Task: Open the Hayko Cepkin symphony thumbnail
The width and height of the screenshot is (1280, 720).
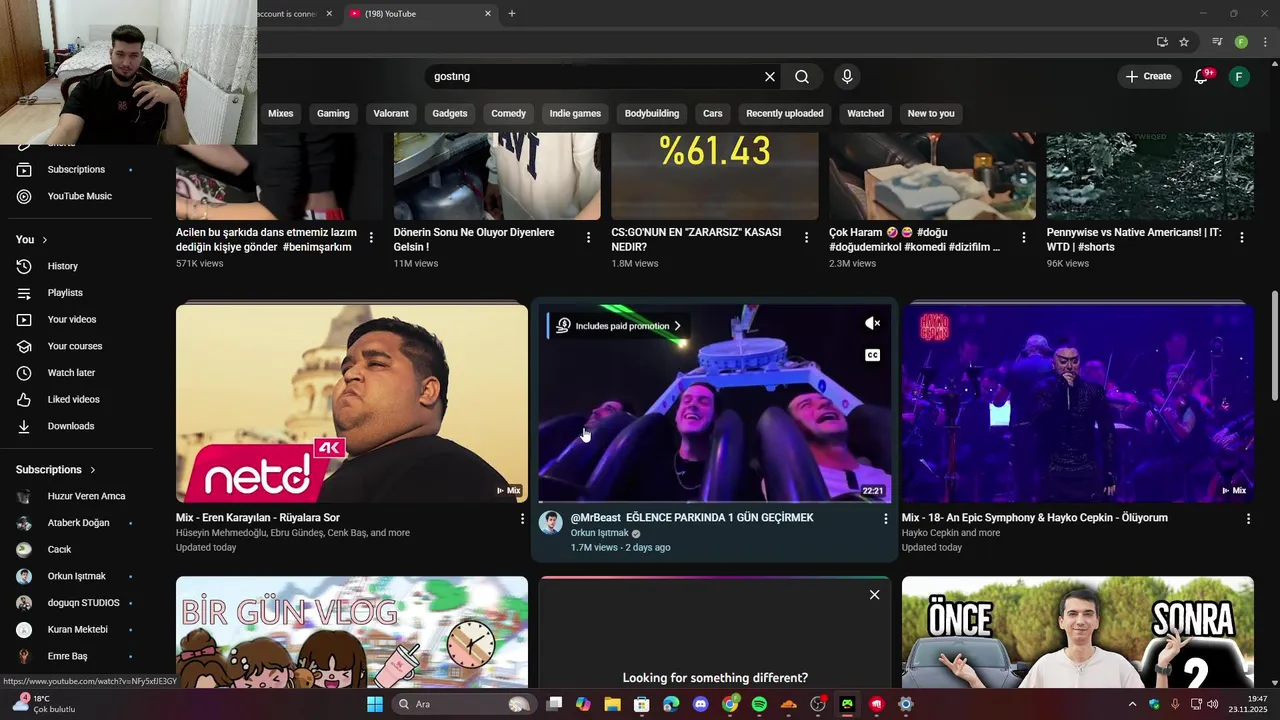Action: tap(1078, 403)
